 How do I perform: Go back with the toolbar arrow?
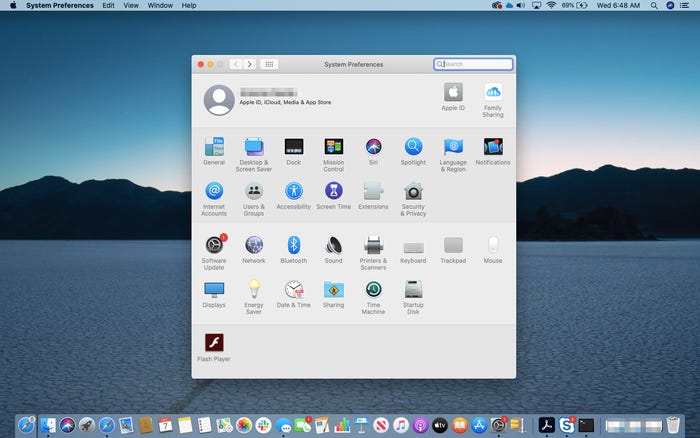pos(236,64)
